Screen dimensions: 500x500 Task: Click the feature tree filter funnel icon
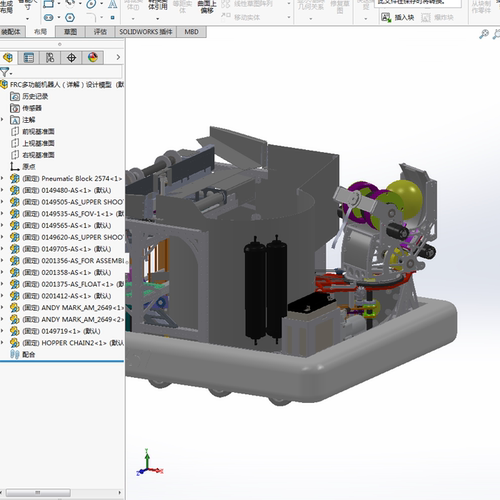tap(5, 72)
